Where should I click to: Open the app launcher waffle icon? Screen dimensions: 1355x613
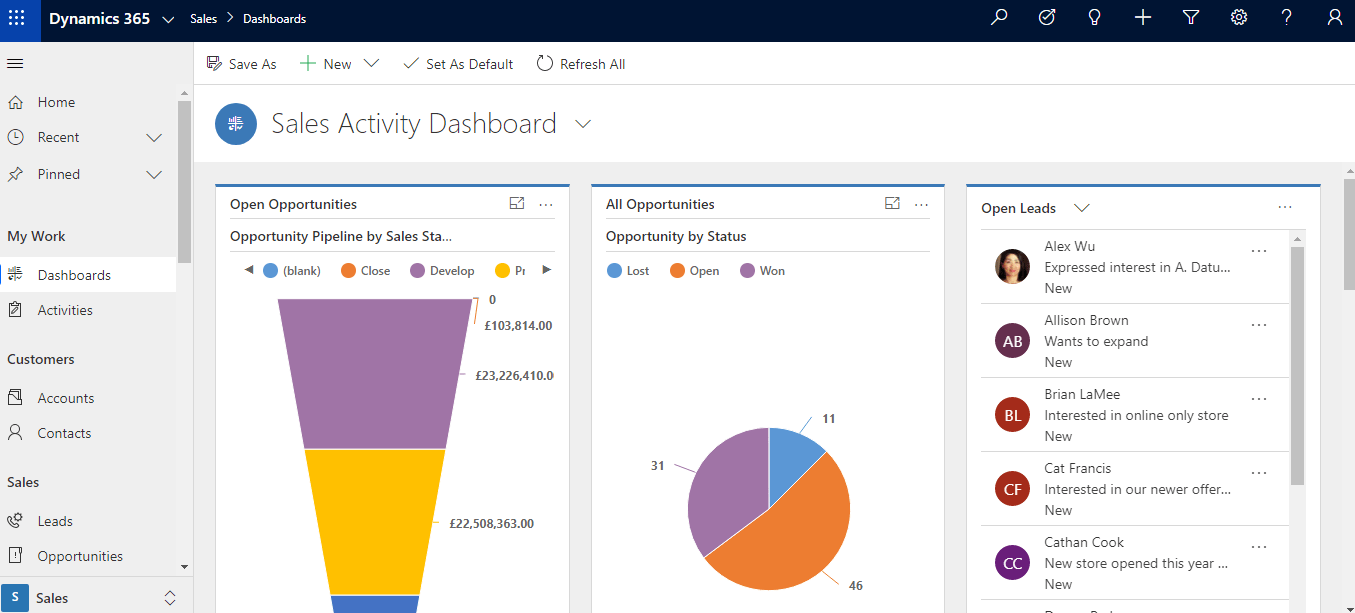point(17,18)
